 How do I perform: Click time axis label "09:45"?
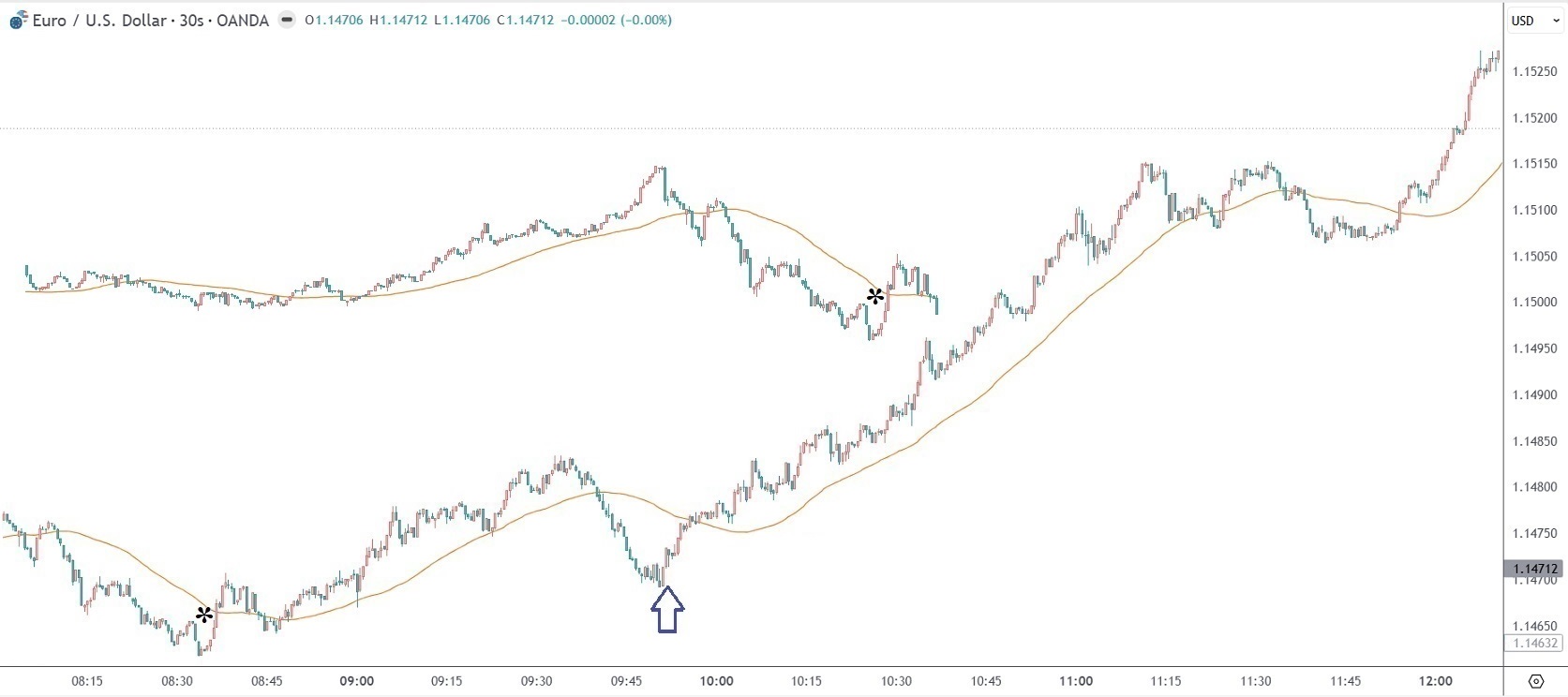pos(627,681)
